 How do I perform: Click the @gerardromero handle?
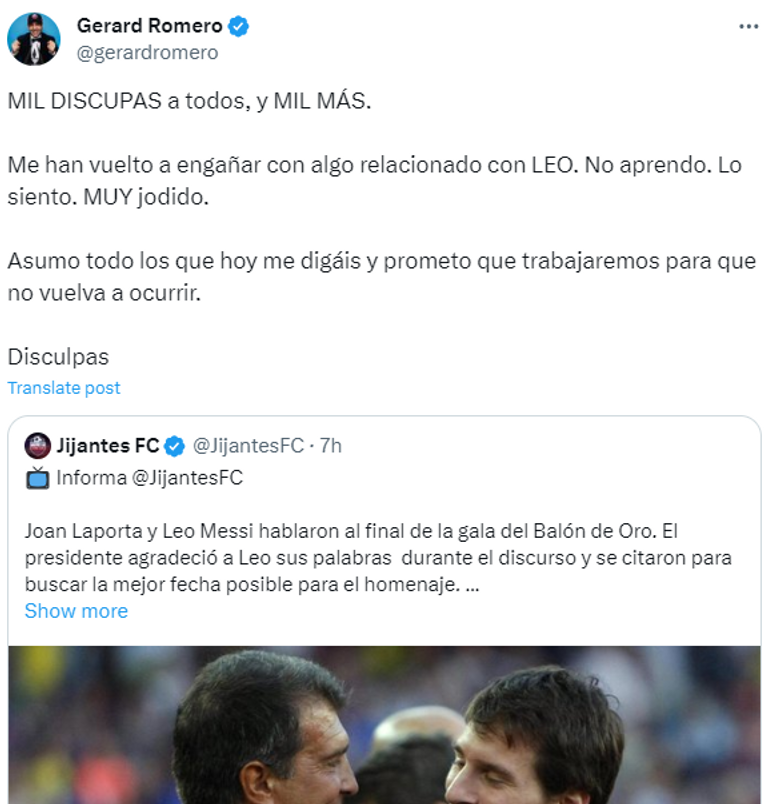point(147,53)
